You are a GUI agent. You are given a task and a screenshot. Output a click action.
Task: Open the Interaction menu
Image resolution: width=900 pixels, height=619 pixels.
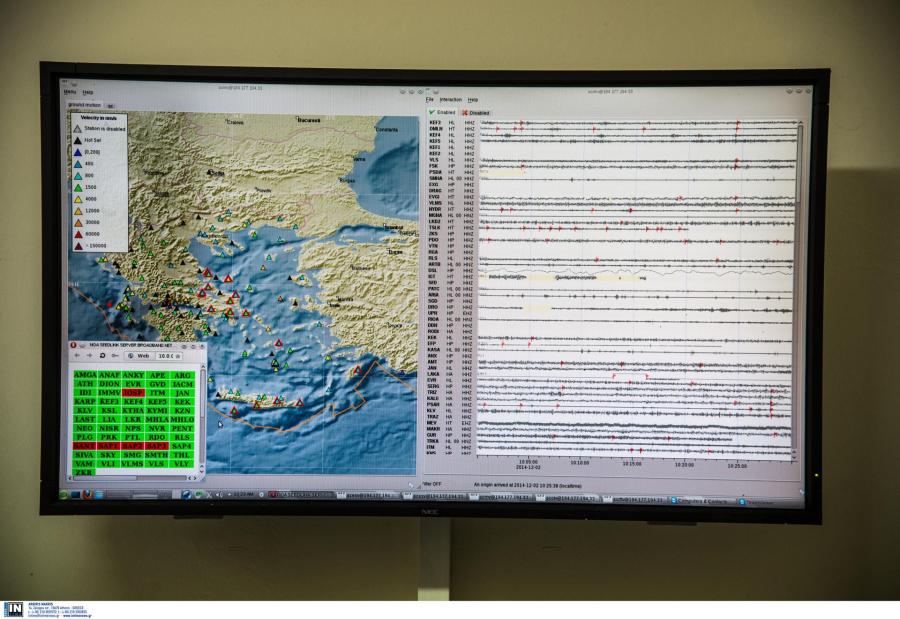[450, 99]
